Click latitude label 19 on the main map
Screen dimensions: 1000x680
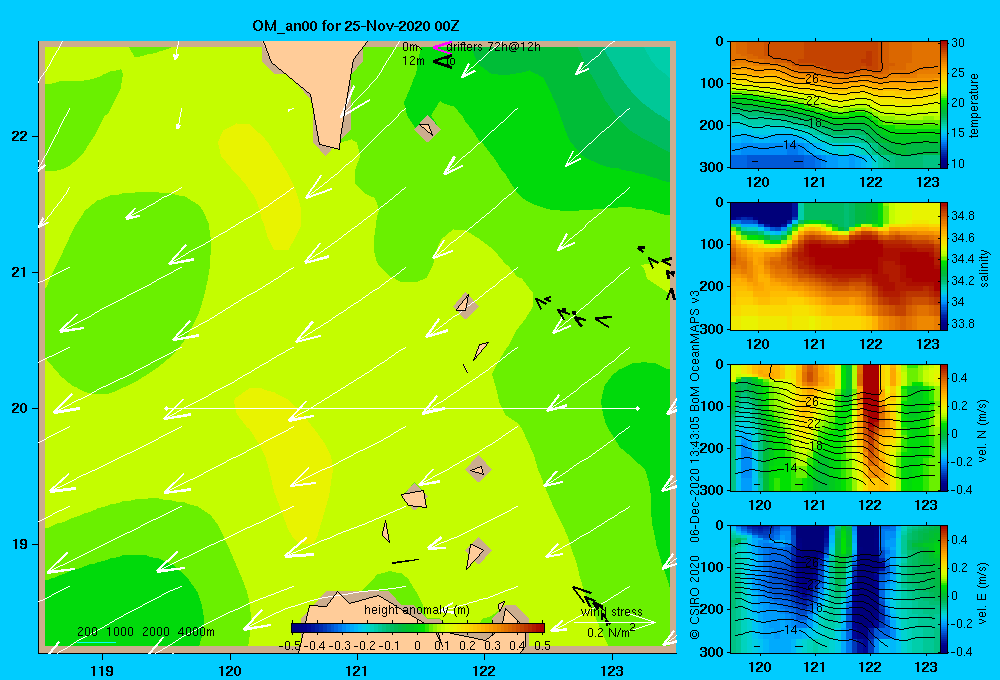tap(20, 544)
